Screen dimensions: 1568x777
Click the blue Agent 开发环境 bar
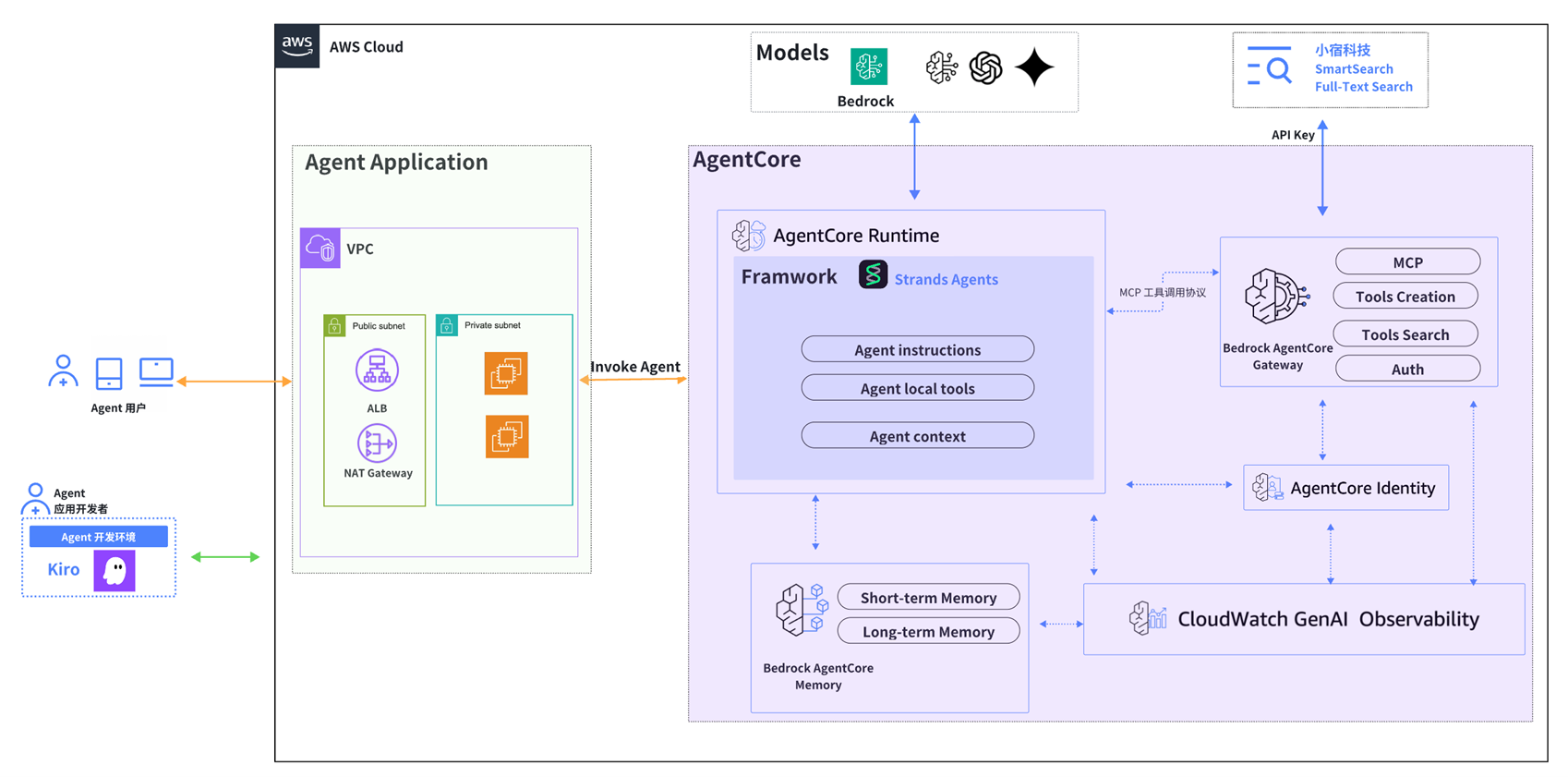[x=99, y=537]
